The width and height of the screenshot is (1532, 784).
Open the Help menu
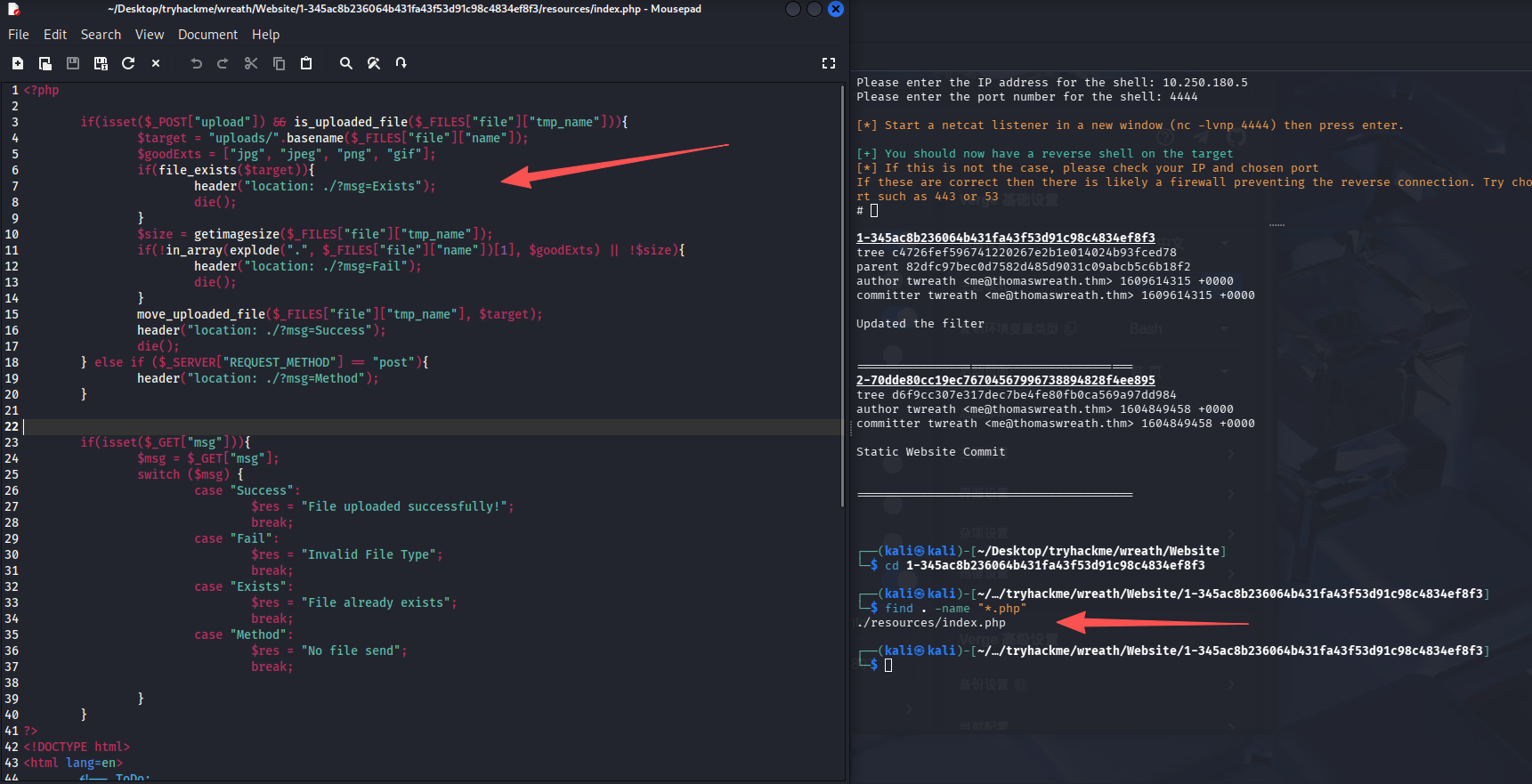coord(265,35)
